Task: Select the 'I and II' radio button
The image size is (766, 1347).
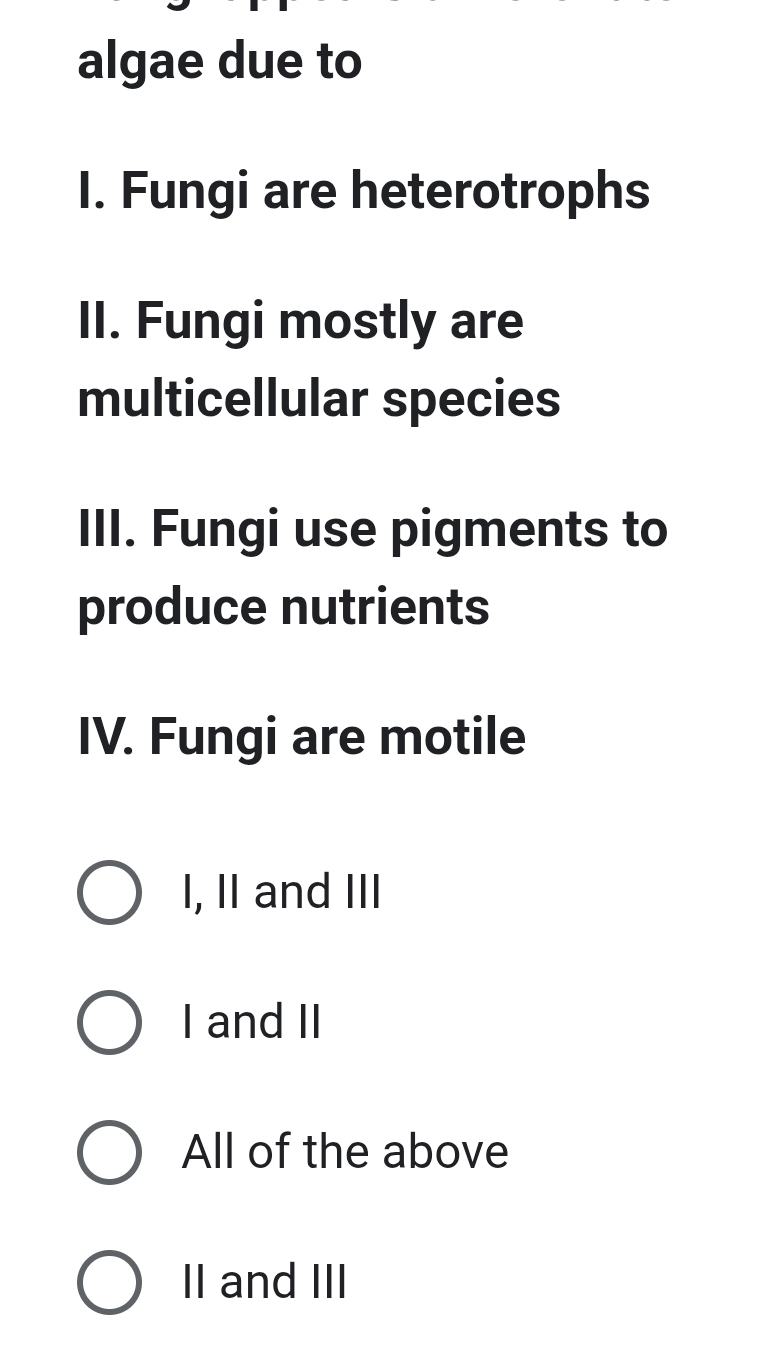Action: pyautogui.click(x=109, y=1022)
